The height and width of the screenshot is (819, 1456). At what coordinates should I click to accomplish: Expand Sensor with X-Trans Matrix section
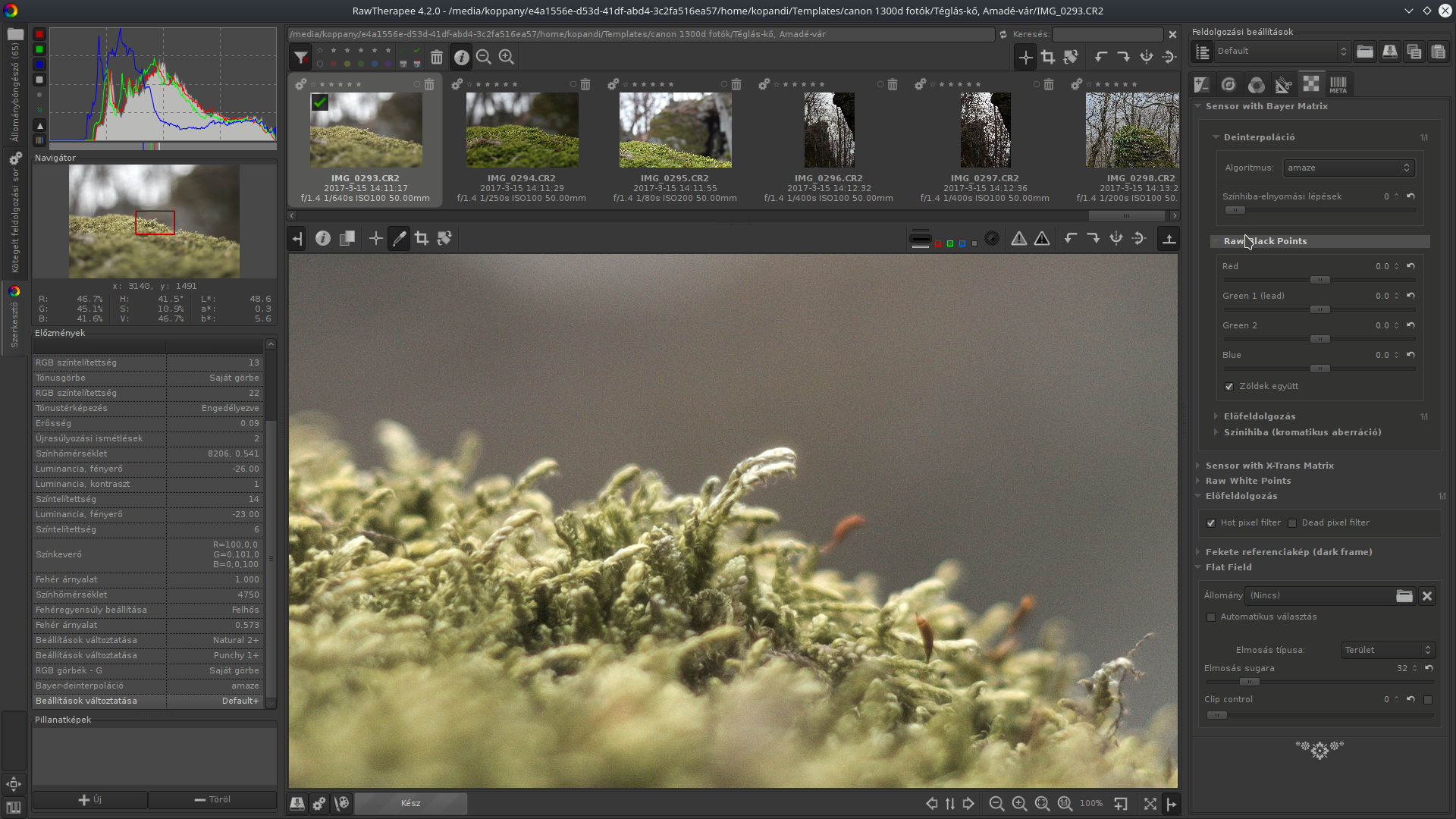click(1269, 466)
